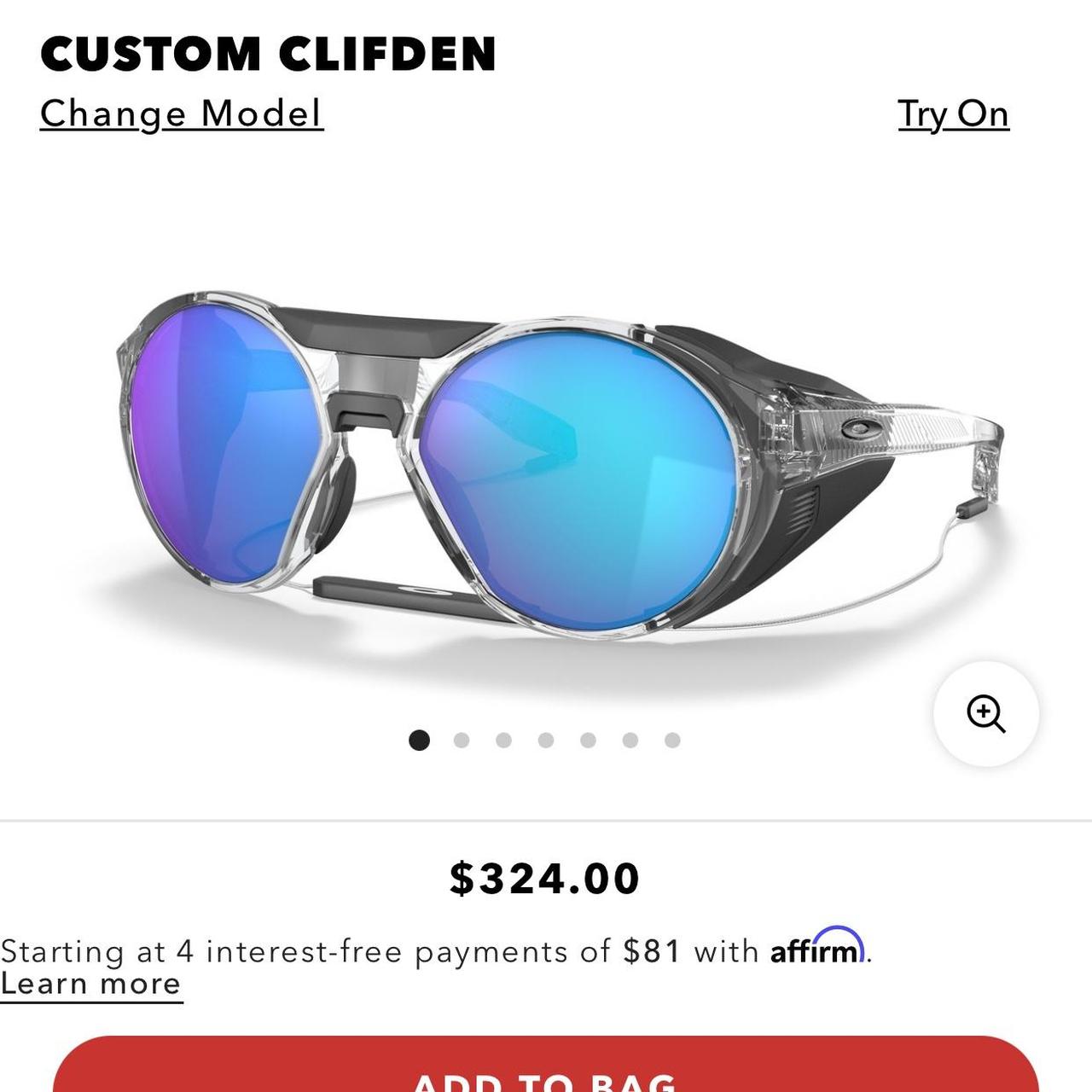Select the seventh image carousel dot
Image resolution: width=1092 pixels, height=1092 pixels.
click(x=672, y=740)
